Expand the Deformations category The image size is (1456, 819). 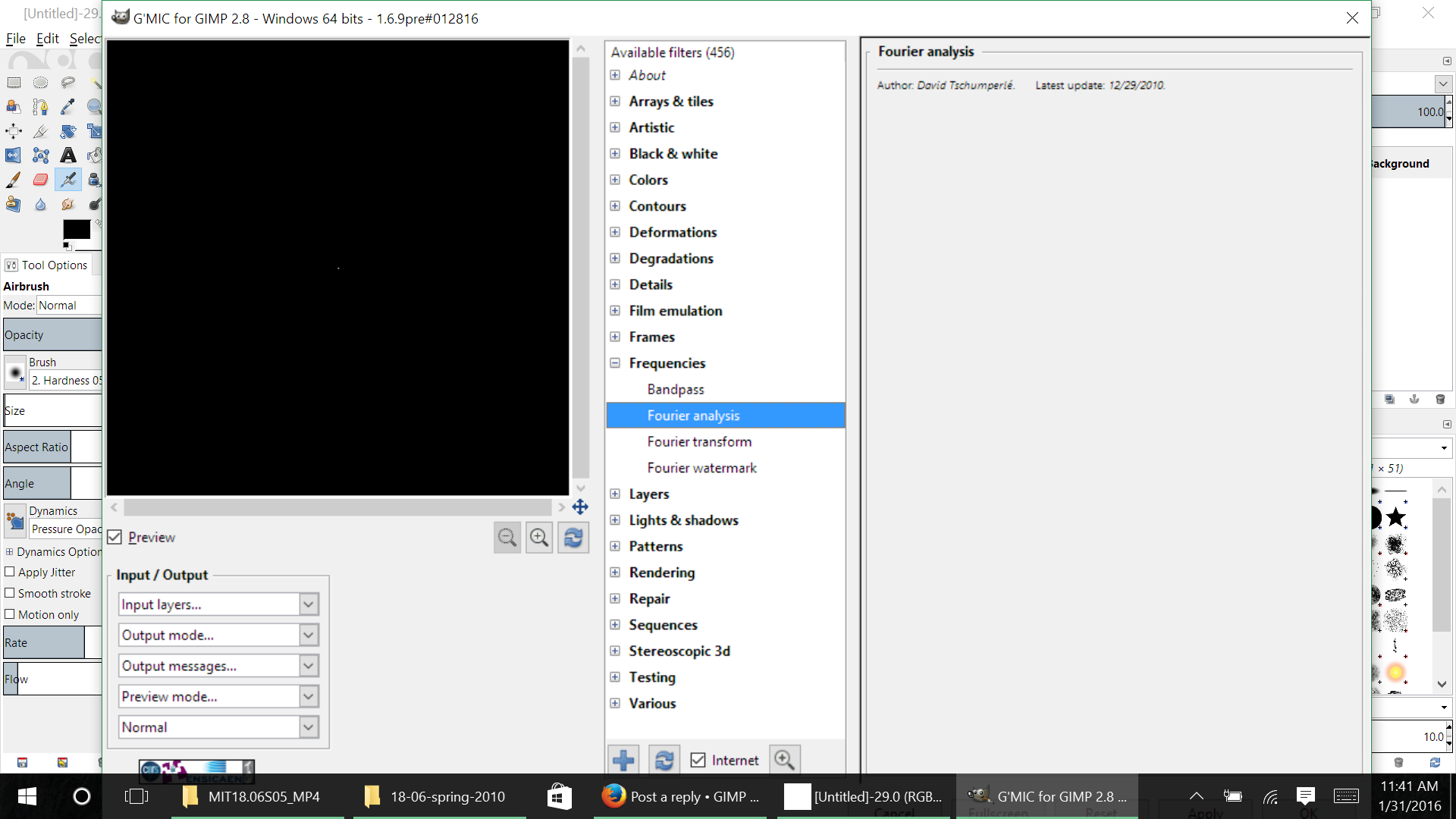pos(615,232)
